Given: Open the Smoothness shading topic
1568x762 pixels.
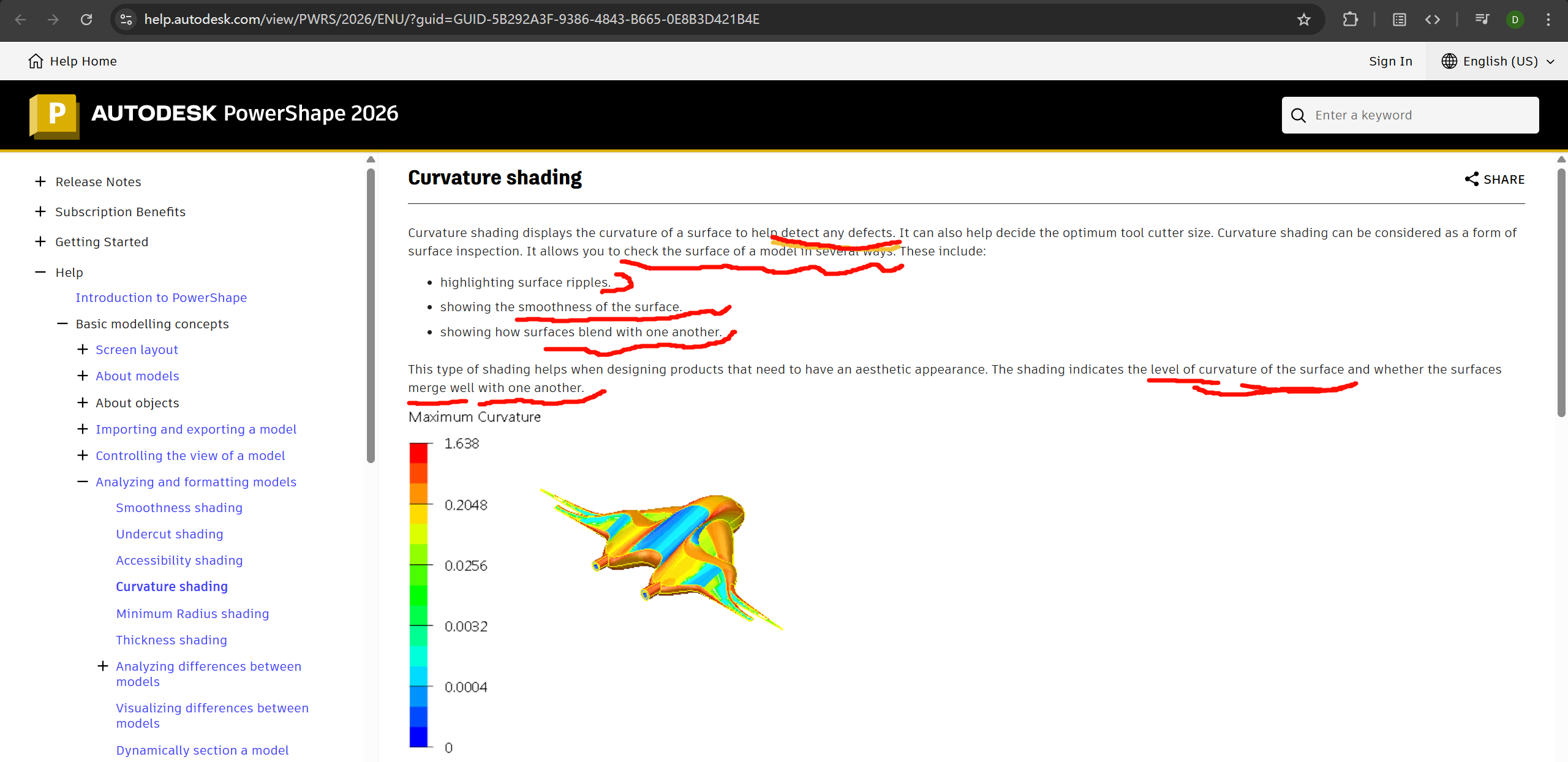Looking at the screenshot, I should click(179, 508).
